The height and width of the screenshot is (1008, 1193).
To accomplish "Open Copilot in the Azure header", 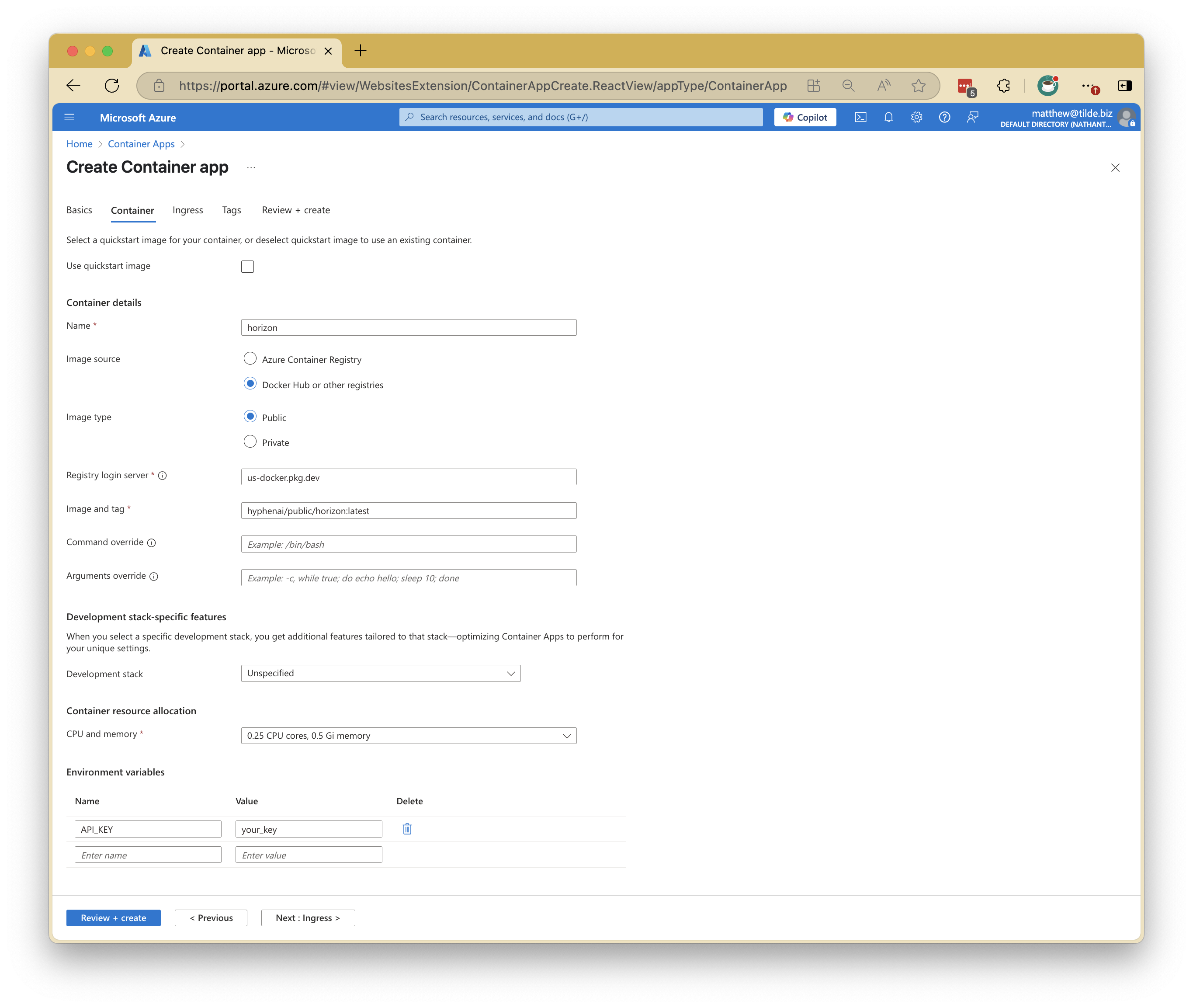I will click(x=805, y=117).
